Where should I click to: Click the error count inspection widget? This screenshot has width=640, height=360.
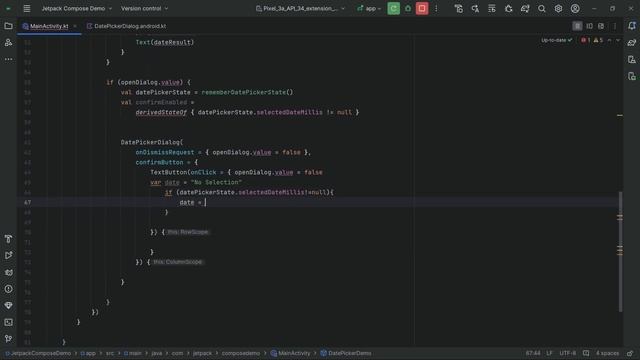[586, 40]
